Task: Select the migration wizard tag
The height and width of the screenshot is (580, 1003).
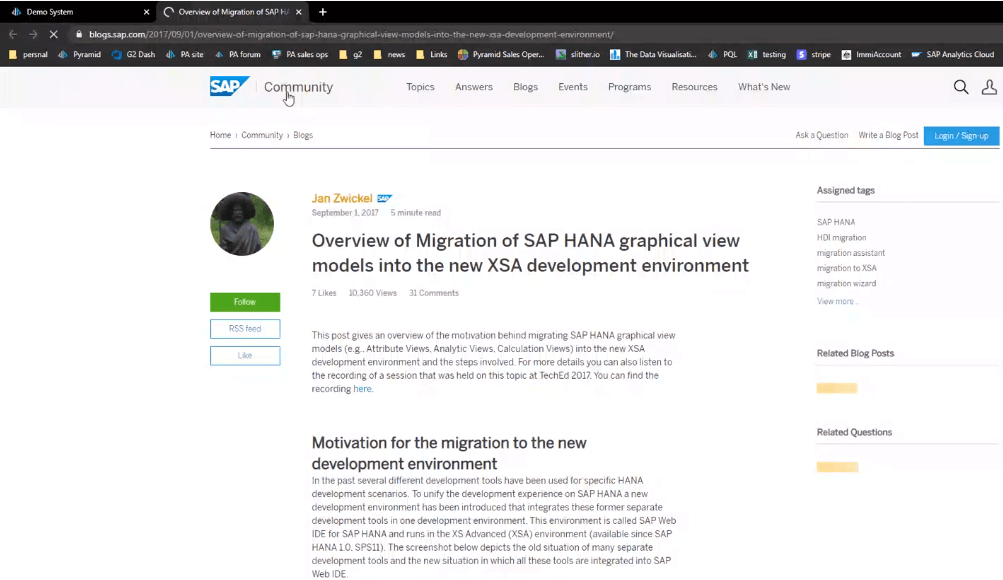Action: pyautogui.click(x=846, y=283)
